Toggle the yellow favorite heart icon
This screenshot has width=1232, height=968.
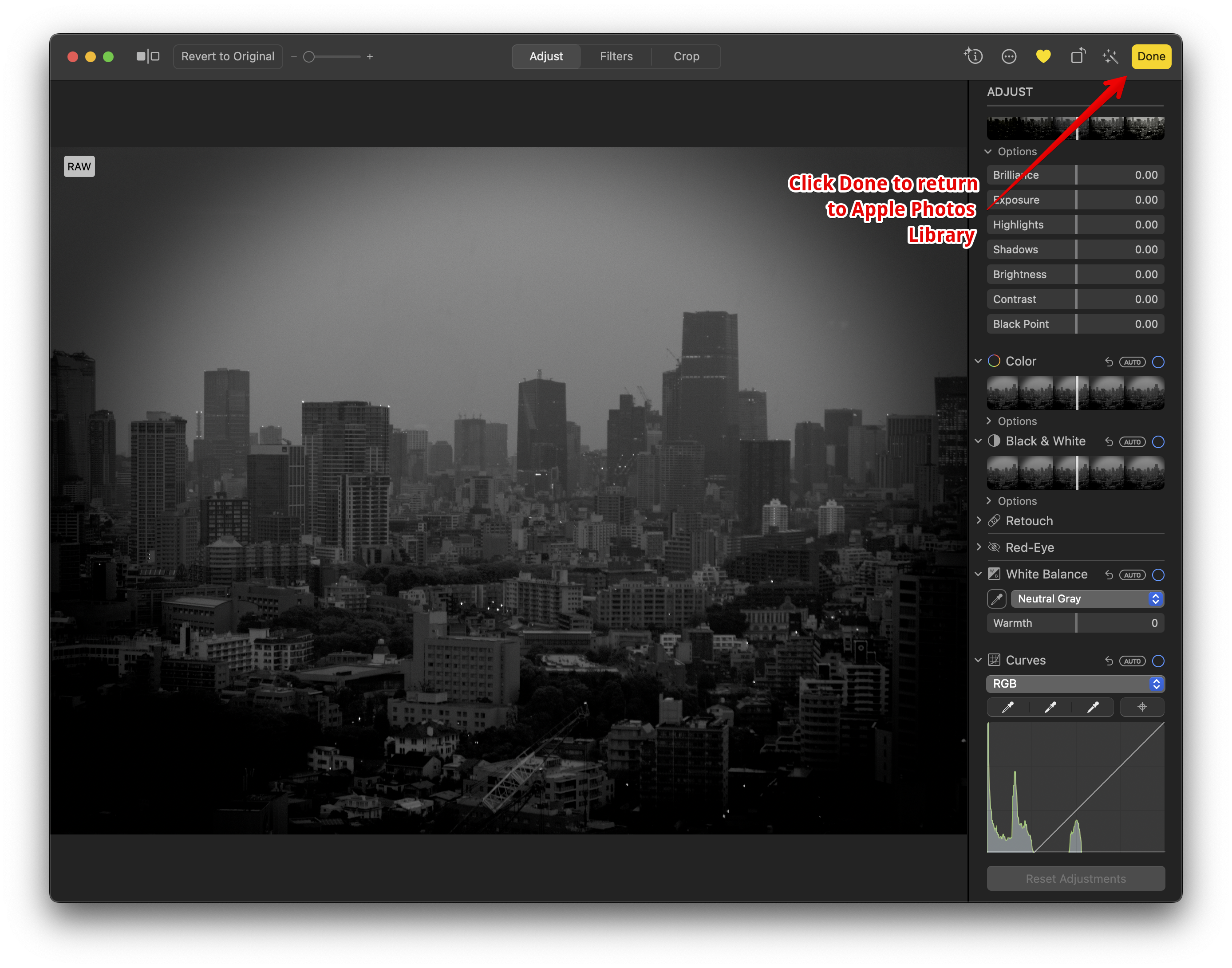1043,57
